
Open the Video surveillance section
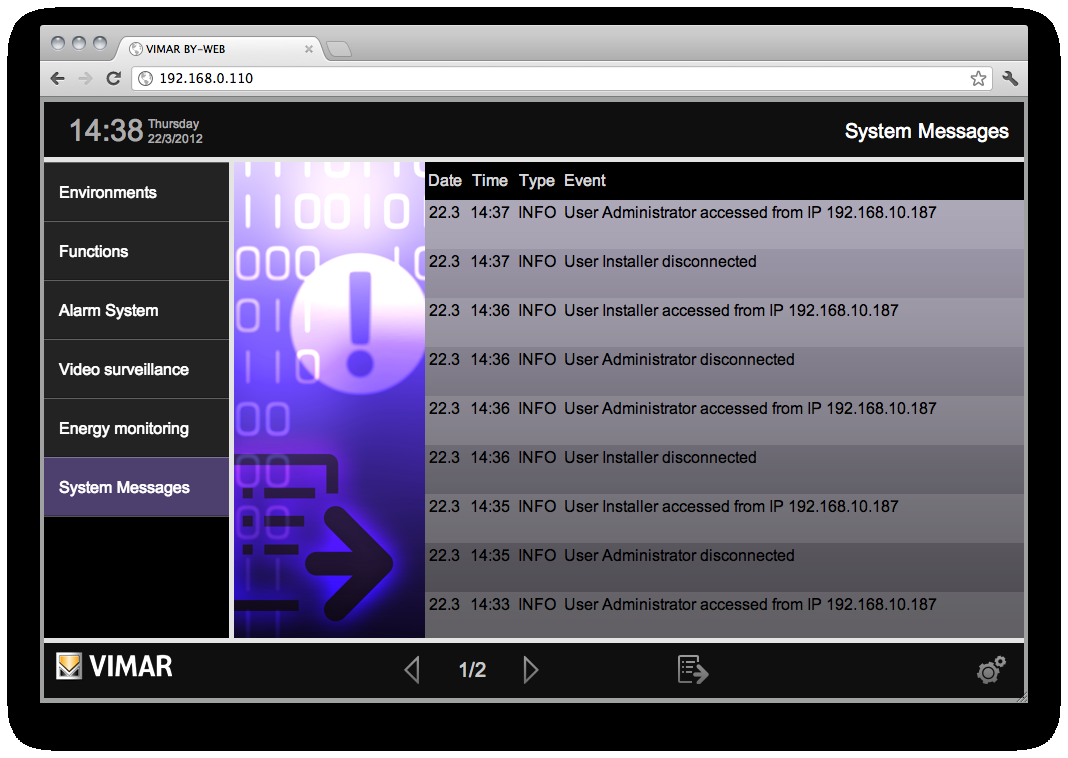click(136, 369)
